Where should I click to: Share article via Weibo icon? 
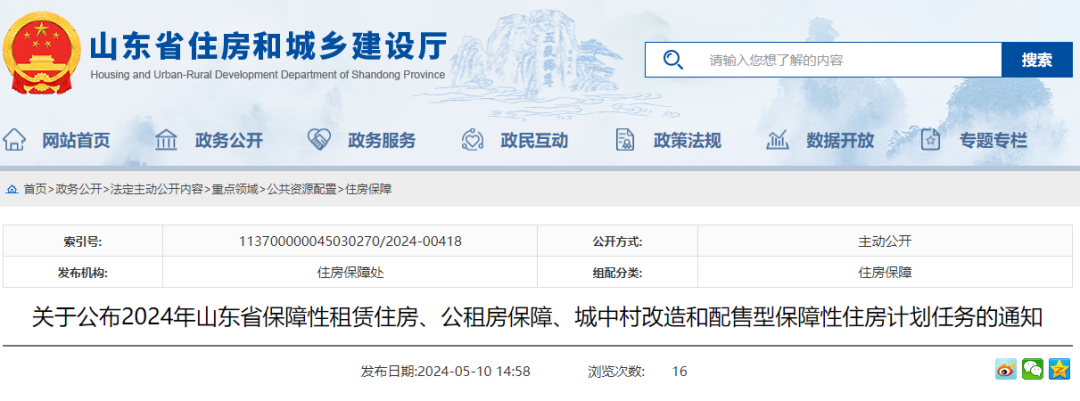(1006, 369)
